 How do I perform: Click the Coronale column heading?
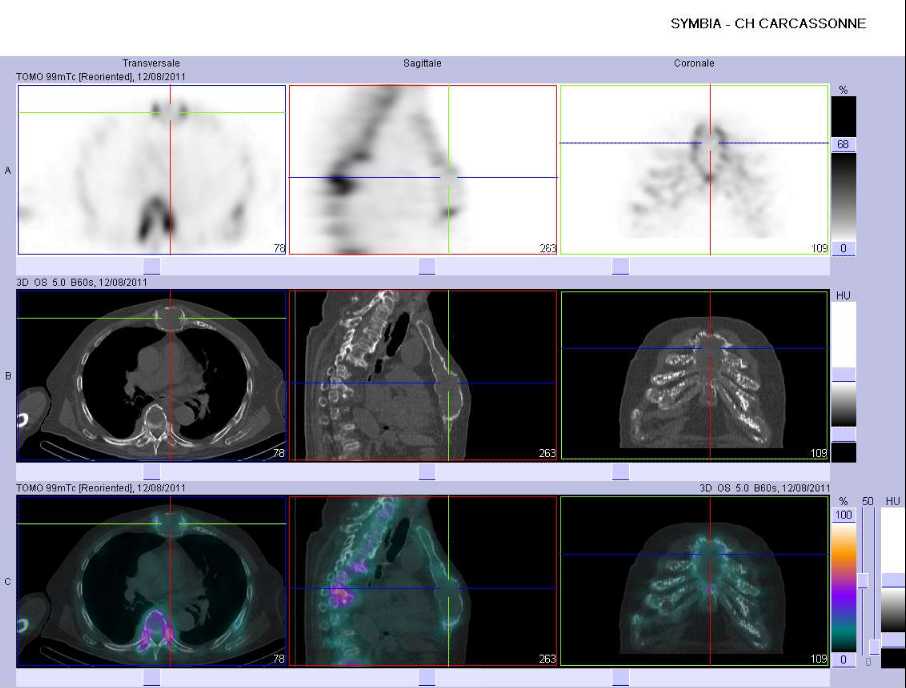coord(694,63)
